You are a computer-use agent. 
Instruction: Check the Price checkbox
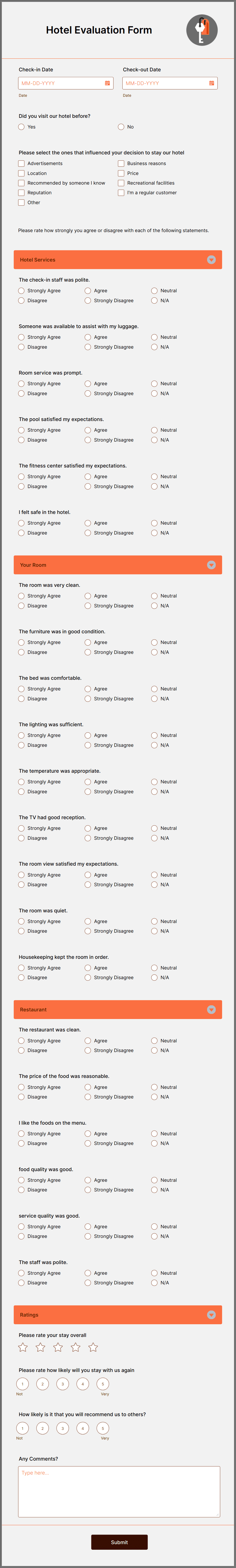click(x=122, y=173)
